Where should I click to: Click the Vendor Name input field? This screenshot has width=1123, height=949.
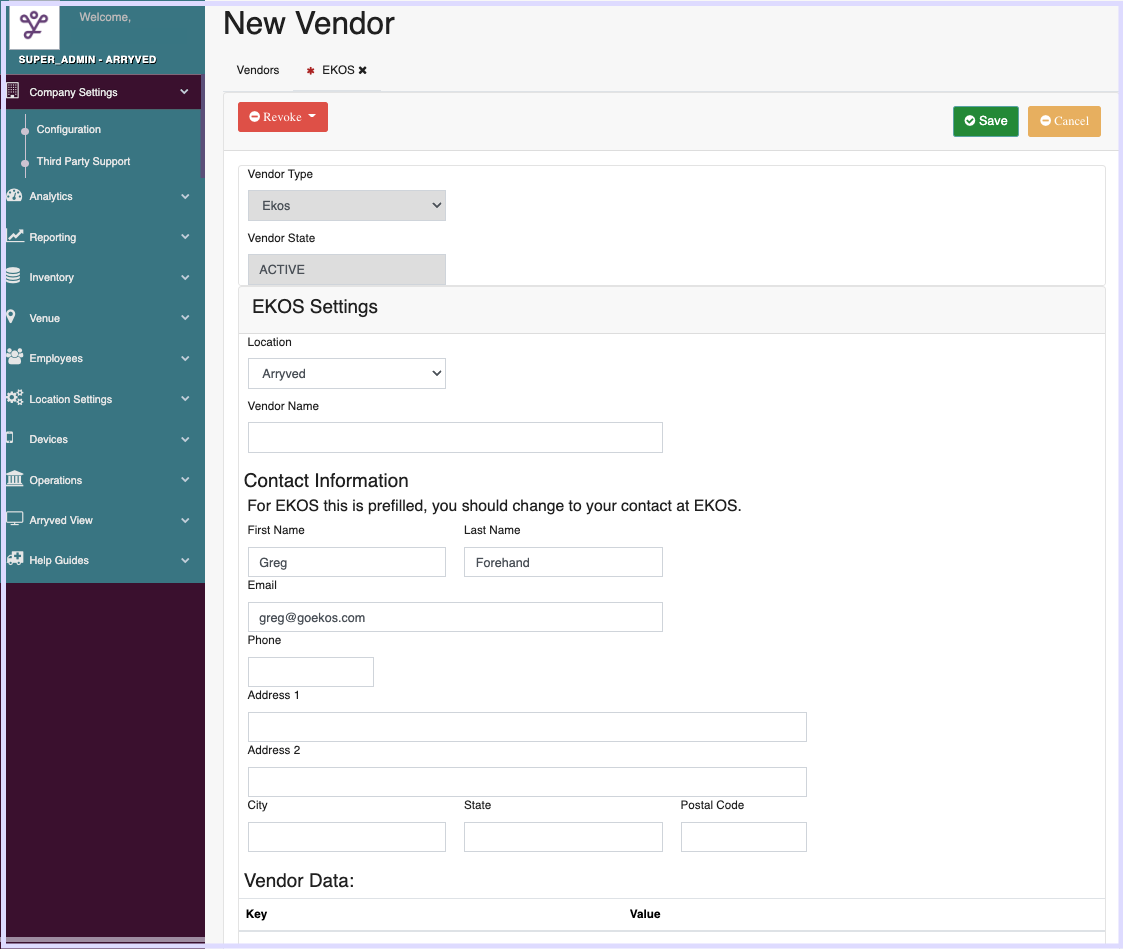(x=455, y=437)
